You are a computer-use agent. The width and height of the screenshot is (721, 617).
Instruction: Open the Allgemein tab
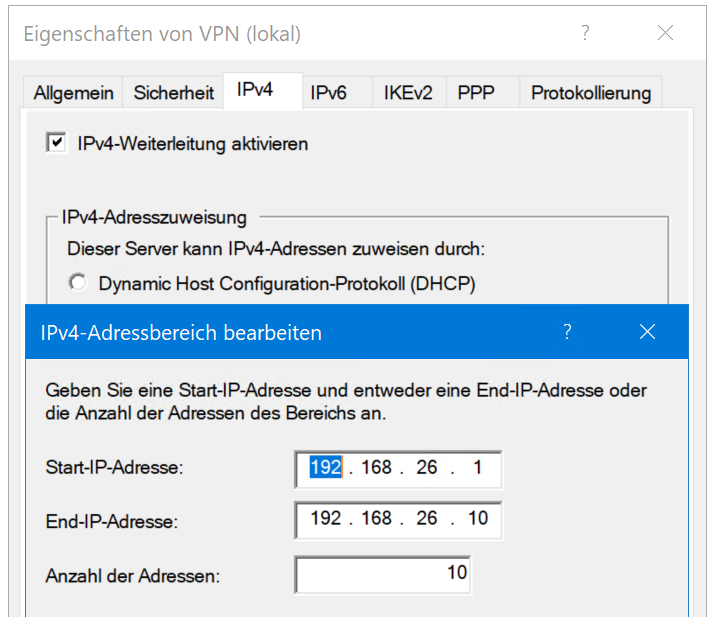74,93
